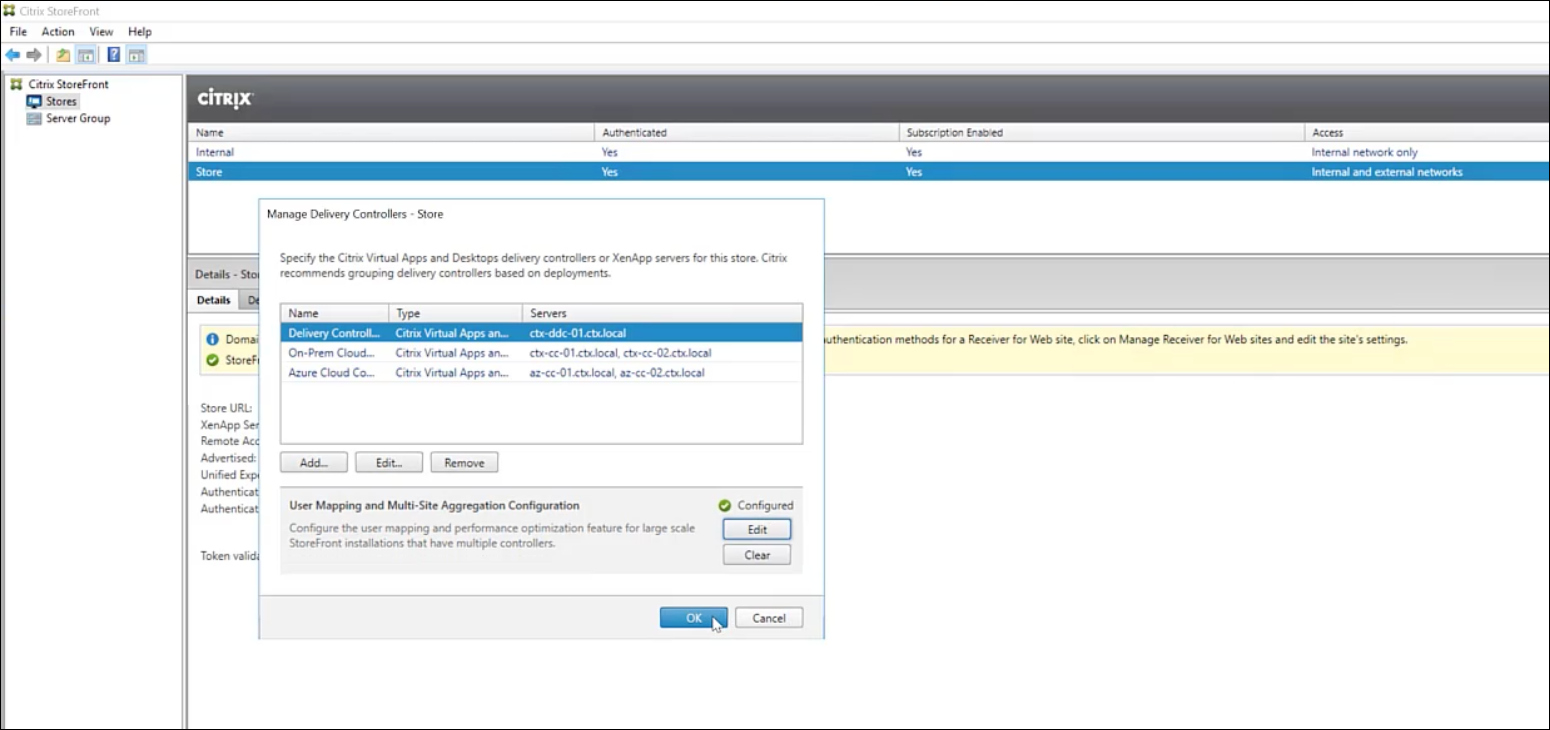
Task: Select the Internal store row
Action: click(868, 152)
